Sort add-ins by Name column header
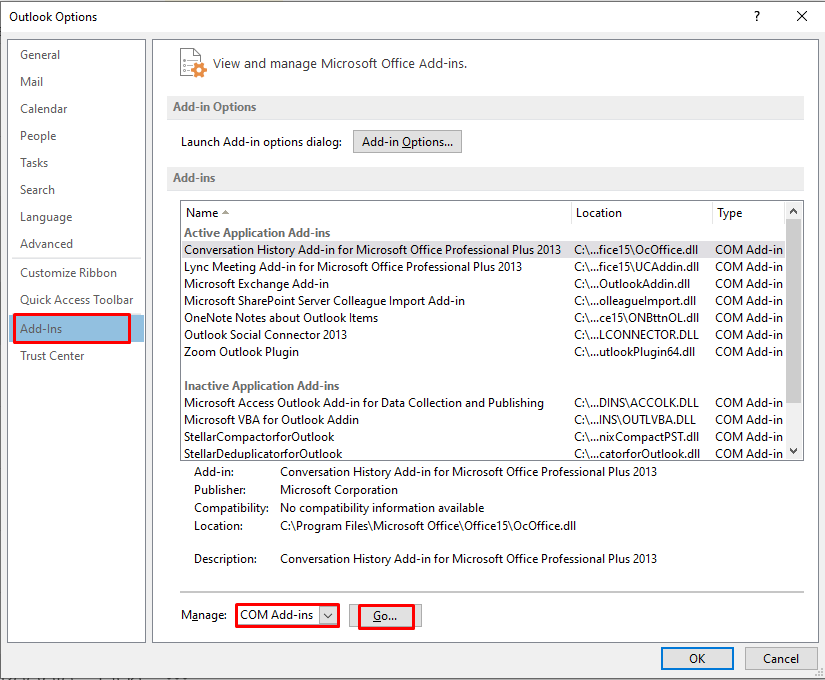 tap(376, 213)
